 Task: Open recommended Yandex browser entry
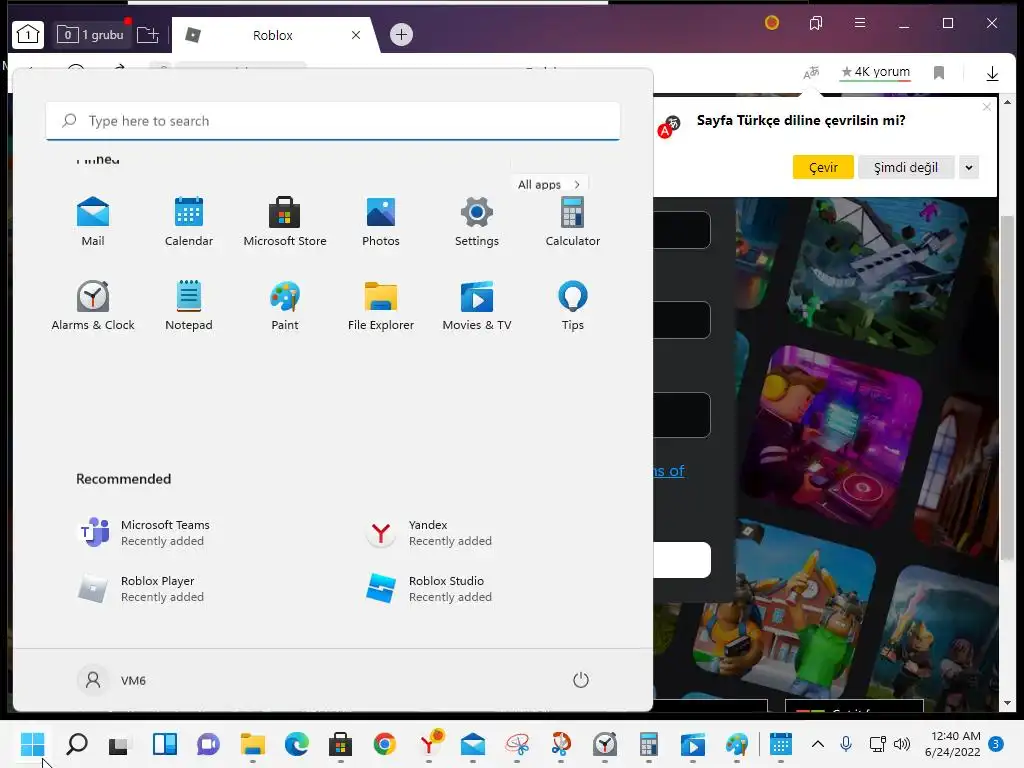click(428, 532)
